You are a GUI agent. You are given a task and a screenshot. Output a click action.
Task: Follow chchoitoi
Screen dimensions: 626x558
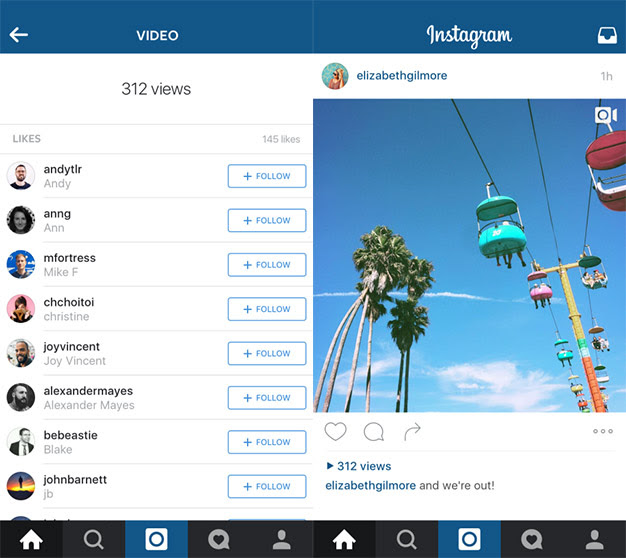pyautogui.click(x=267, y=309)
